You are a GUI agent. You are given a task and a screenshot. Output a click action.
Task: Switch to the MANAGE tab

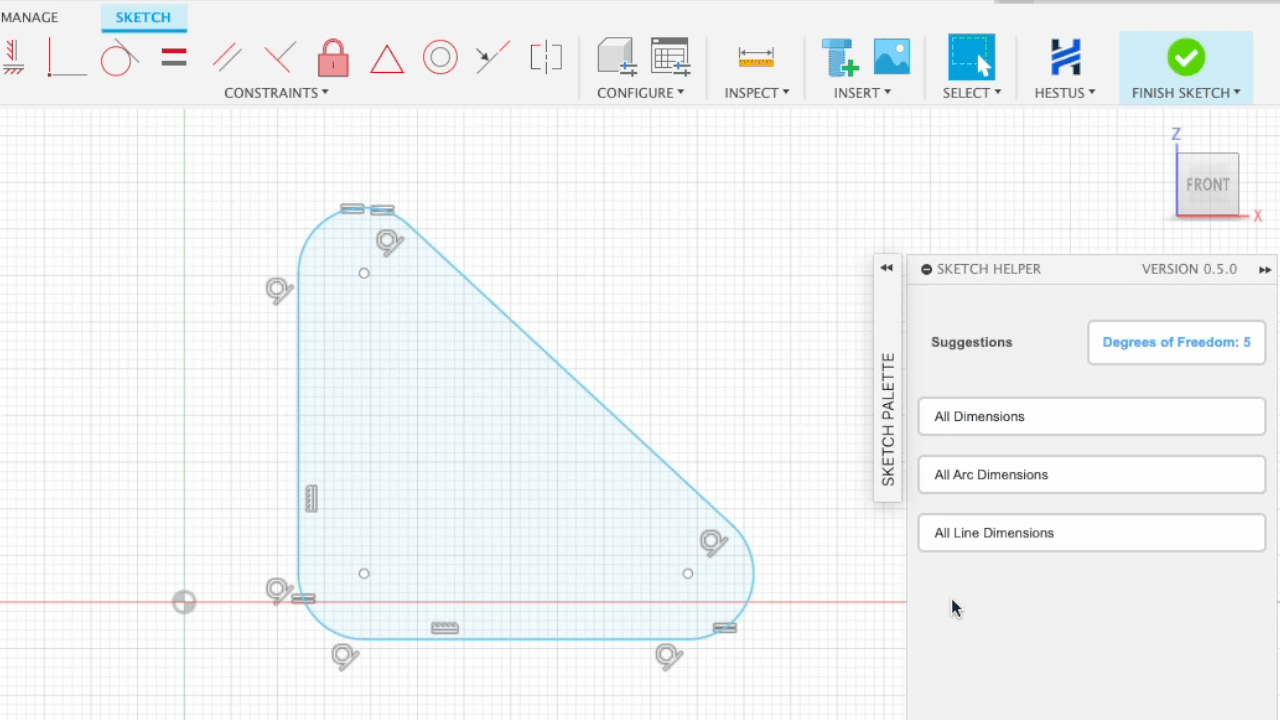30,17
